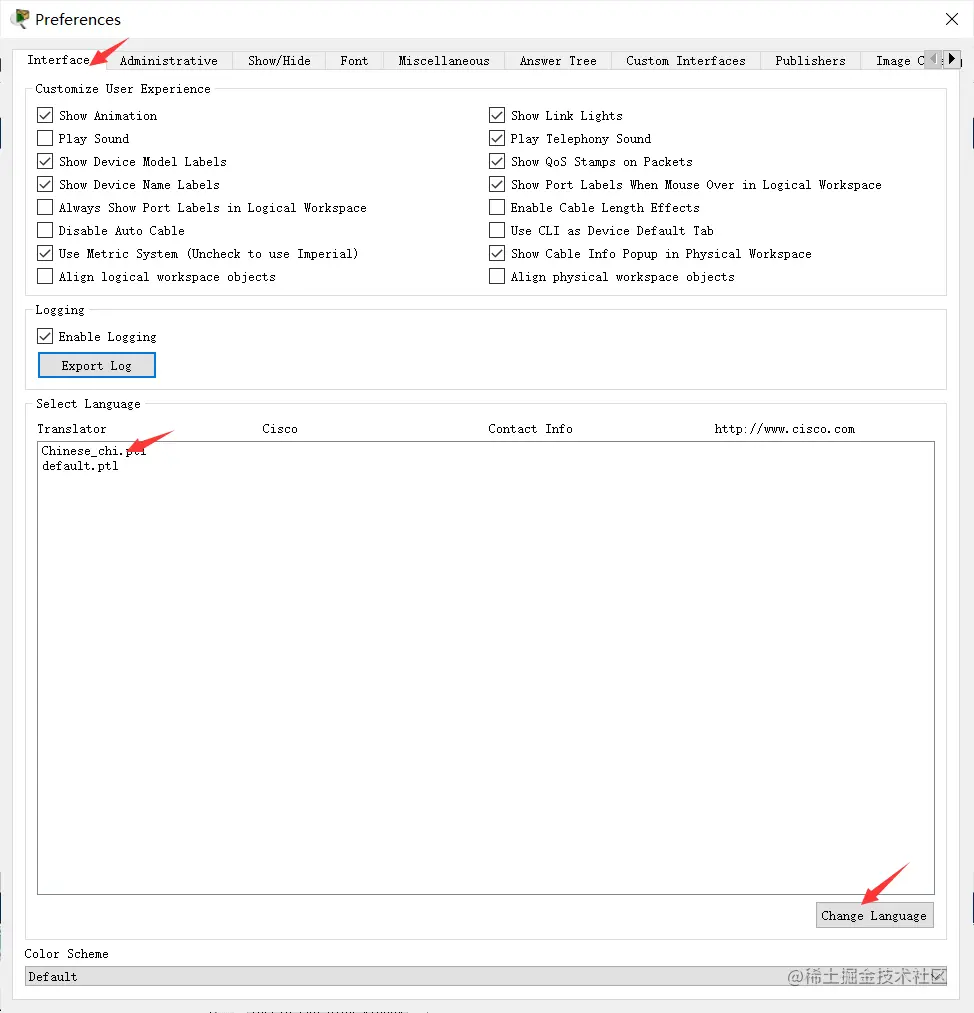The width and height of the screenshot is (974, 1013).
Task: Click the Packet Tracer icon in title bar
Action: [20, 19]
